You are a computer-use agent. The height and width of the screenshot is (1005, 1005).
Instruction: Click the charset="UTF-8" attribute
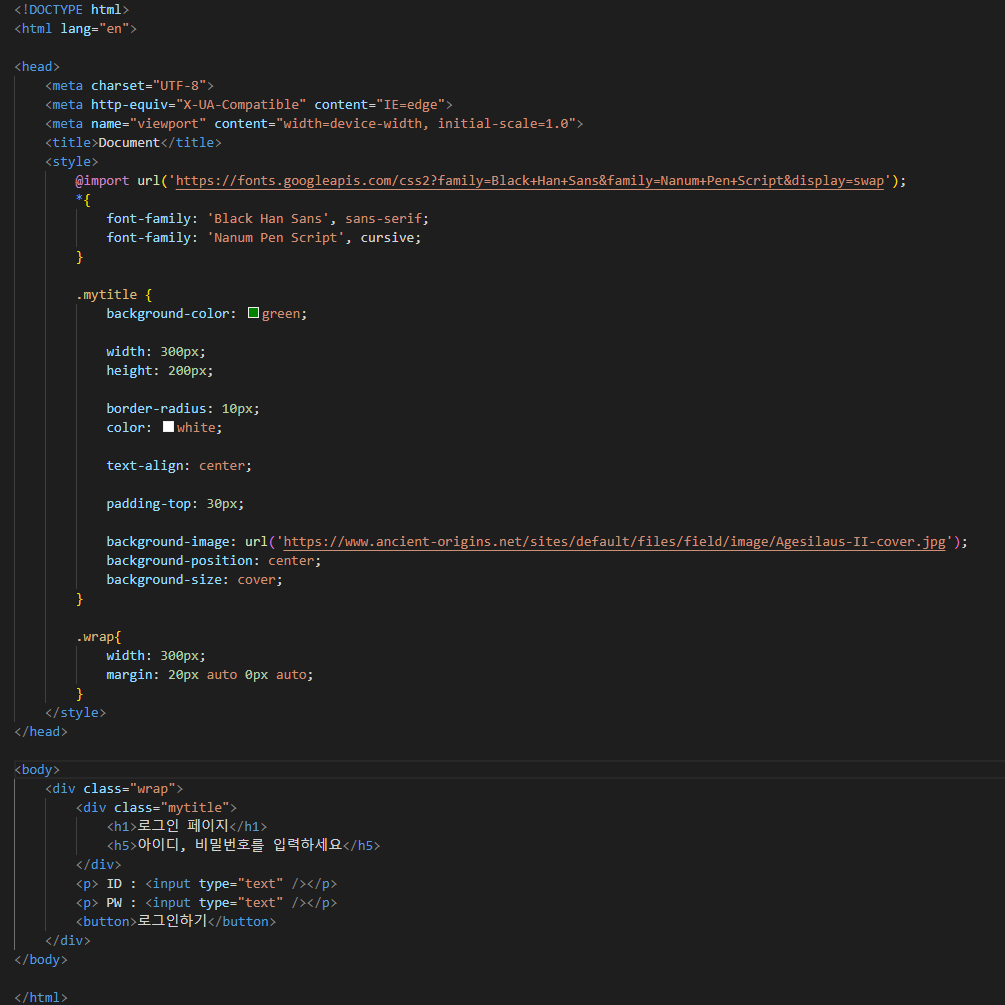point(149,86)
